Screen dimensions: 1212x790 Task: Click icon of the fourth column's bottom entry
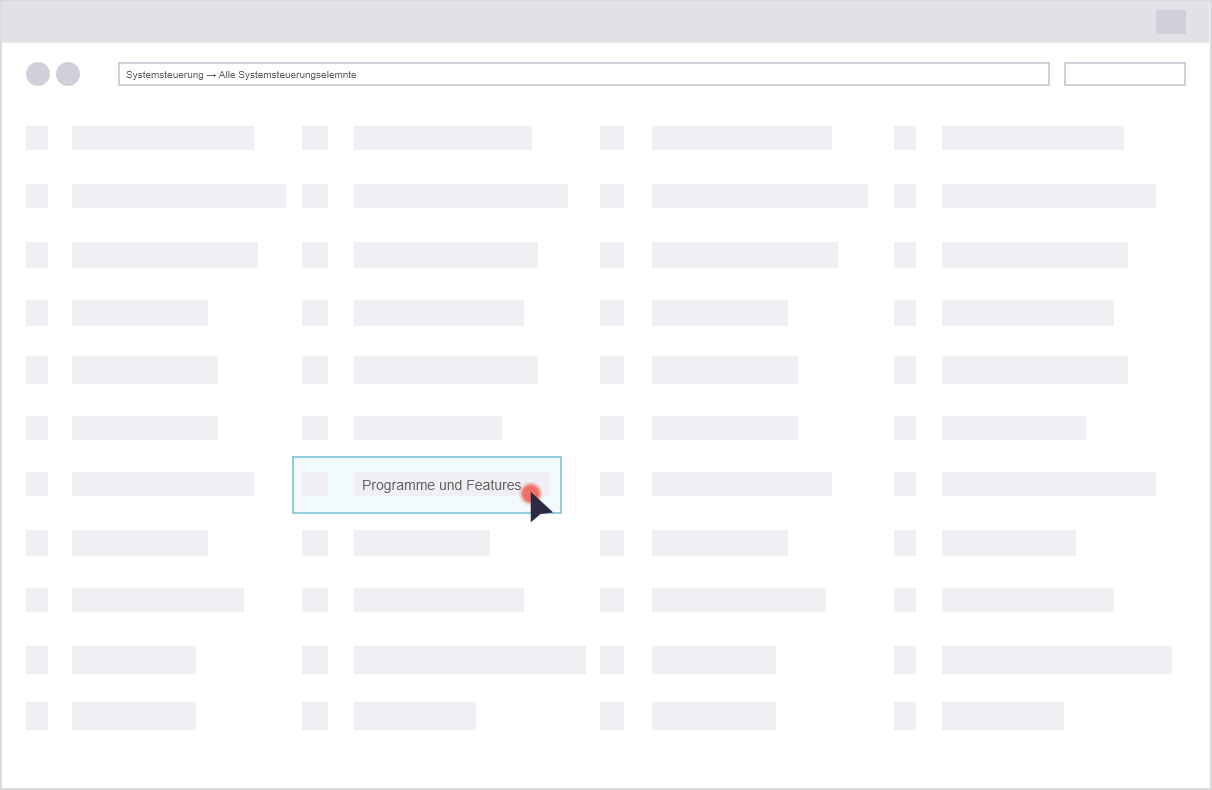[x=905, y=716]
